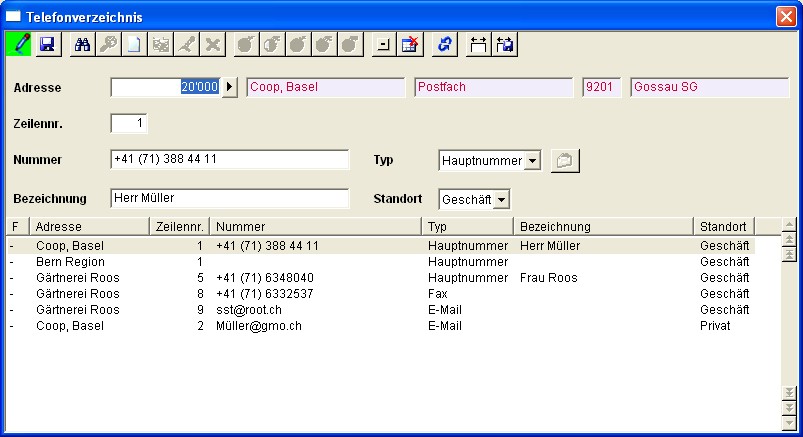Click the list scrollbar up arrow
Viewport: 803px width, 437px height.
(x=789, y=224)
